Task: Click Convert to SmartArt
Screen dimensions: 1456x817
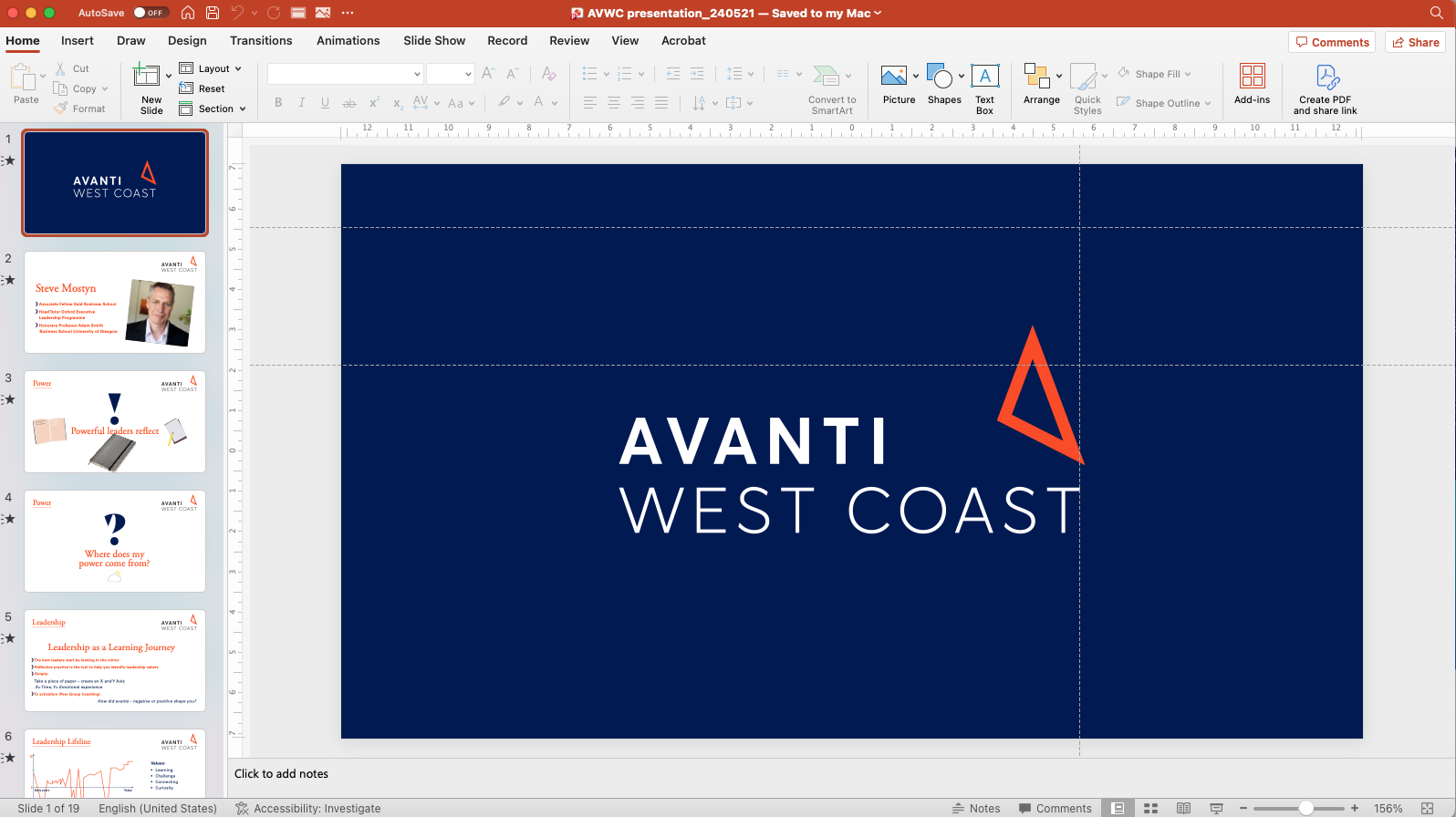Action: [832, 89]
